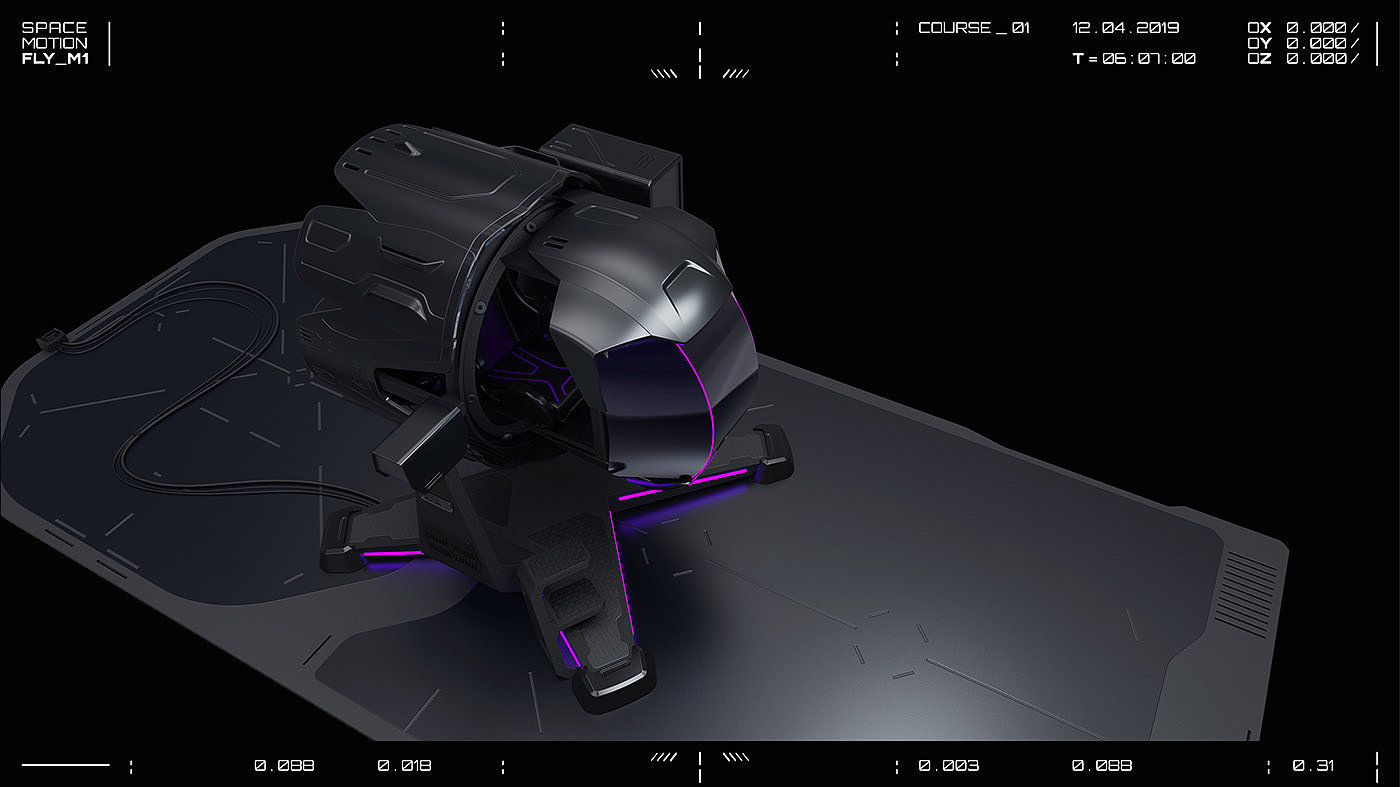
Task: Click the "0.018" value
Action: click(x=404, y=766)
